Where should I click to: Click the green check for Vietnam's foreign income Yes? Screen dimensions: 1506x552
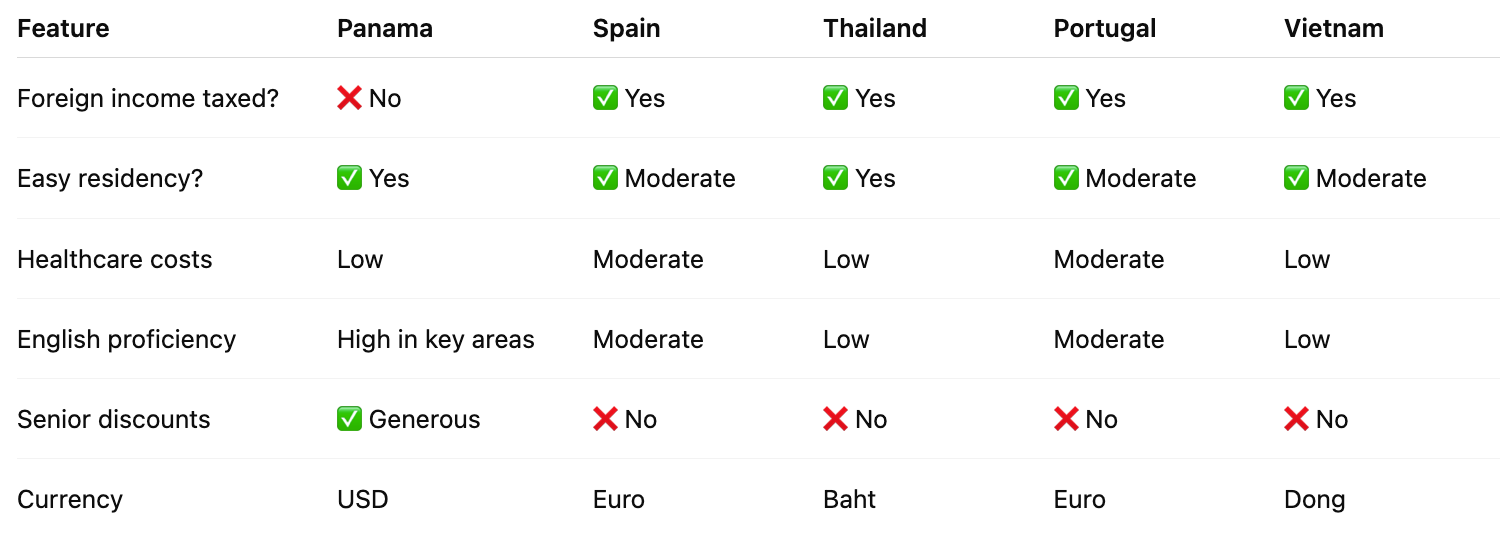click(x=1296, y=98)
